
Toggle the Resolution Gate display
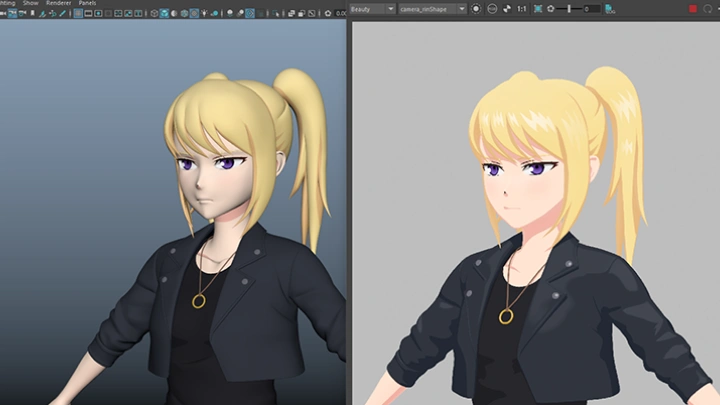click(x=98, y=13)
